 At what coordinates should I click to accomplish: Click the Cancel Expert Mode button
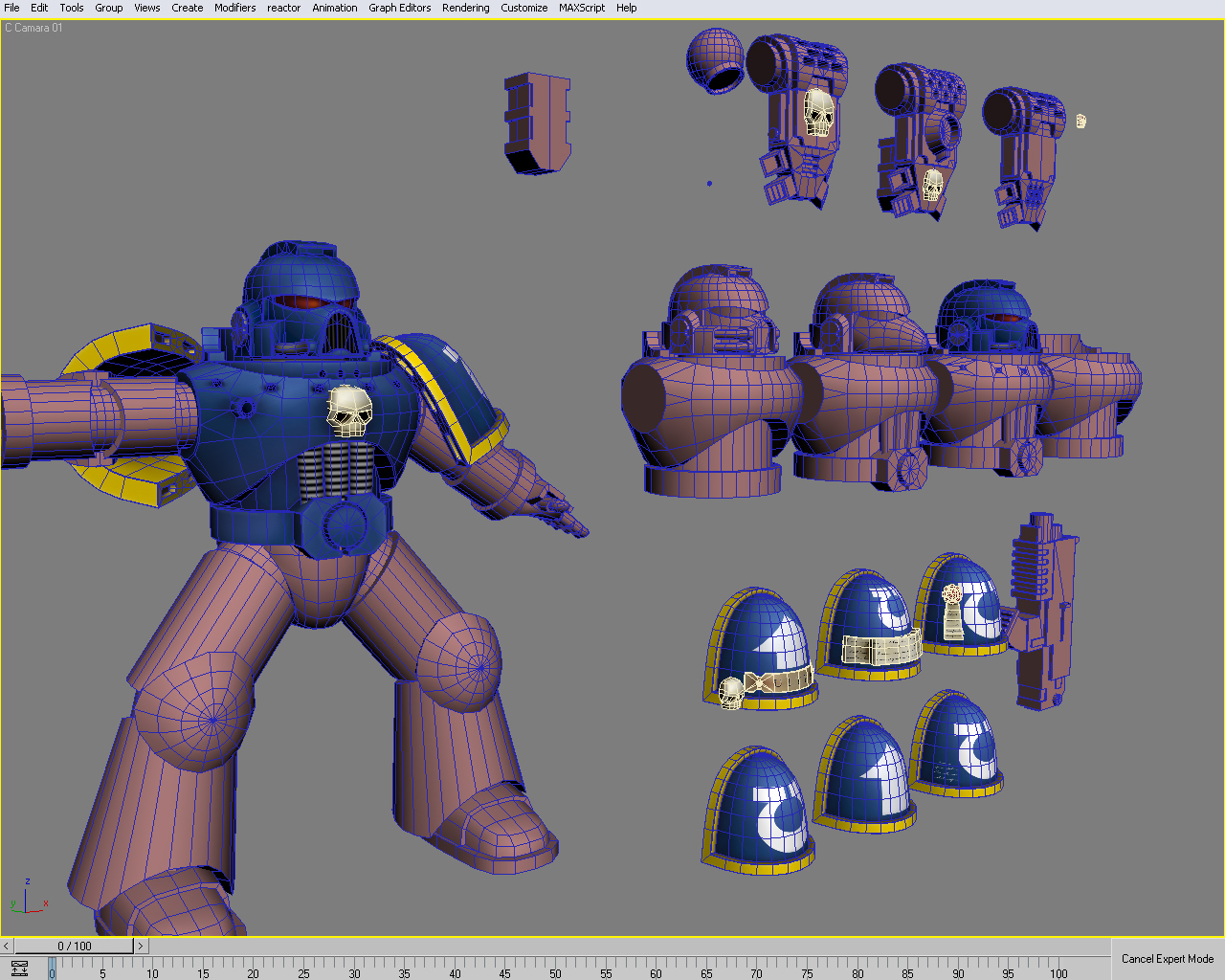pos(1168,959)
